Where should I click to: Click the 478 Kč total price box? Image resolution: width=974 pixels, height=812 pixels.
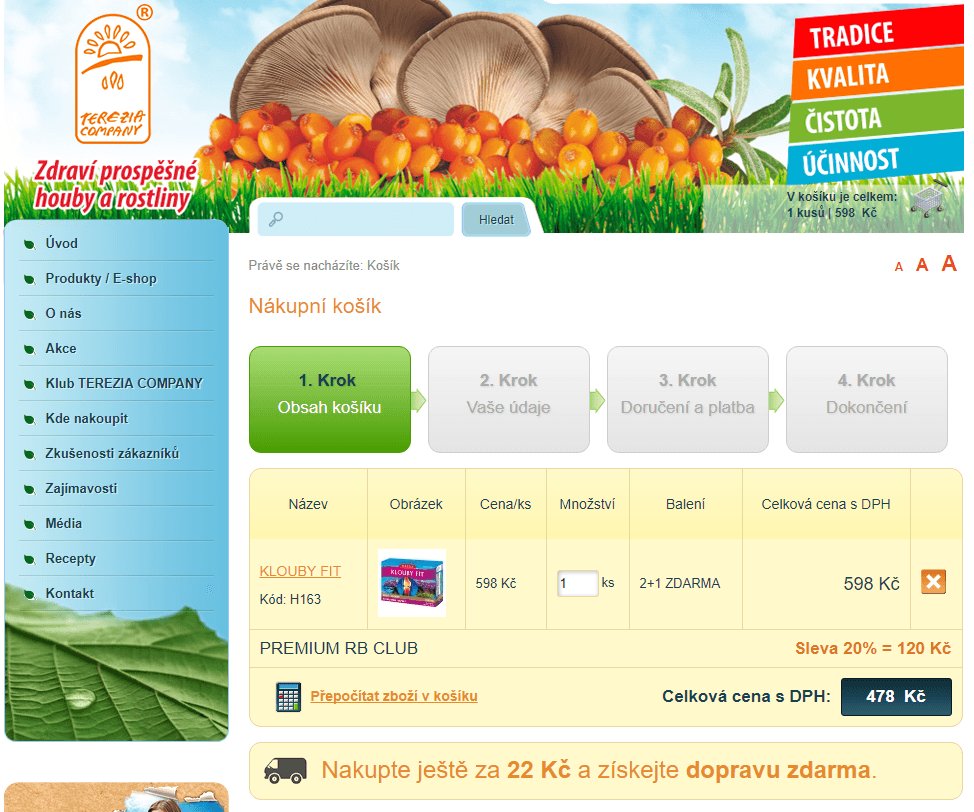[x=896, y=696]
